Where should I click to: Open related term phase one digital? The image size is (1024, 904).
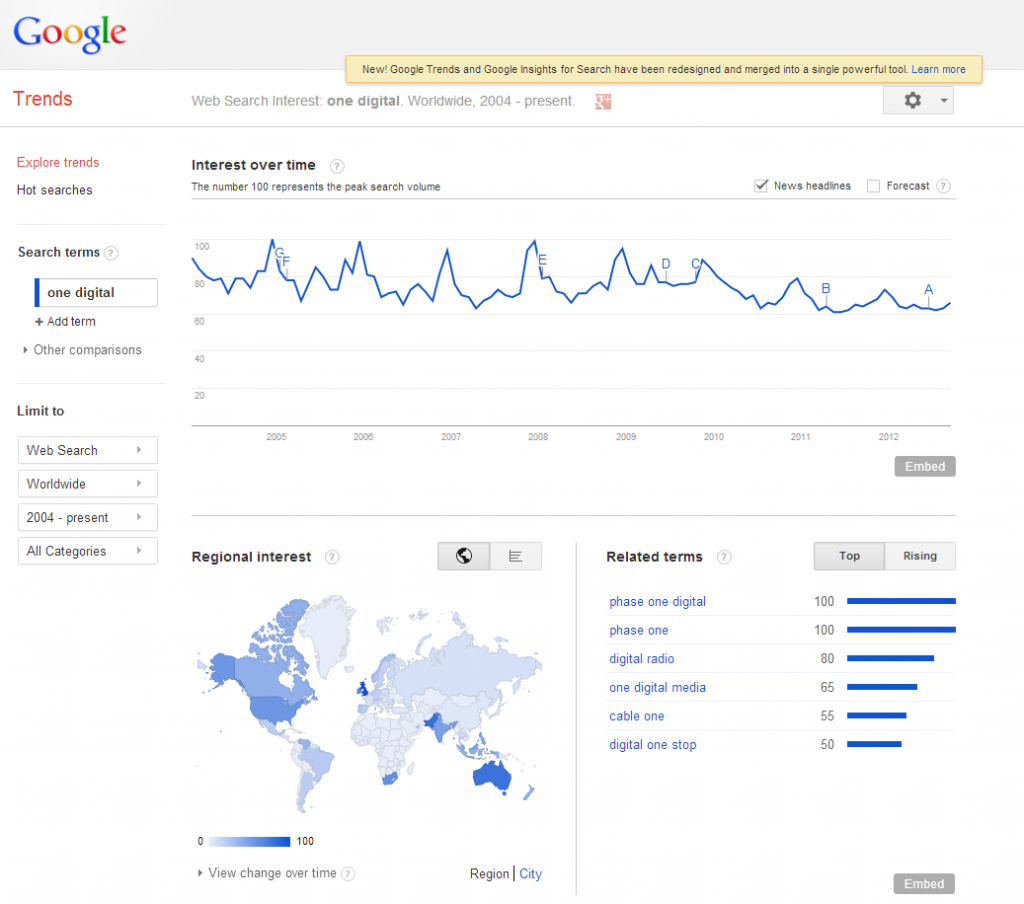657,602
